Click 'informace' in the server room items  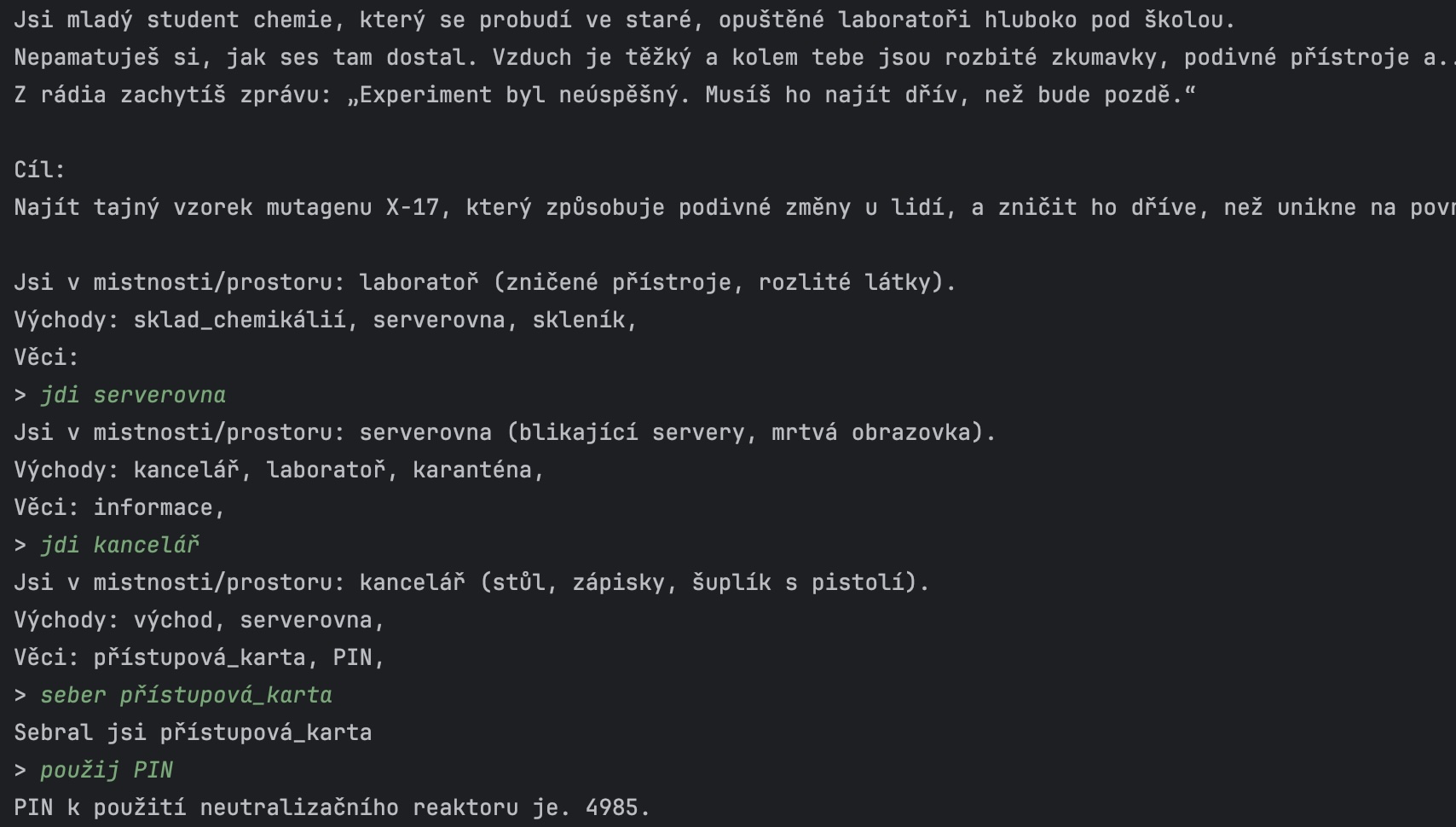point(153,507)
